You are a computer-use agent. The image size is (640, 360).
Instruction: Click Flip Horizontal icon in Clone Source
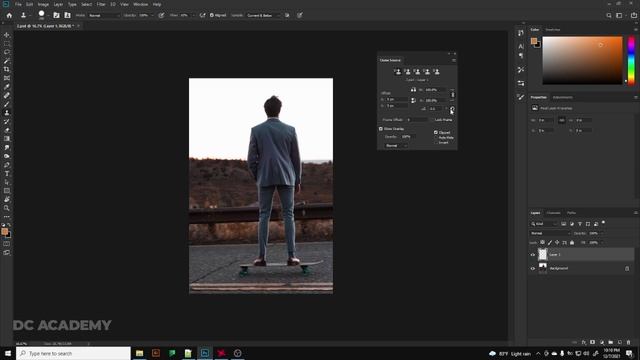413,89
